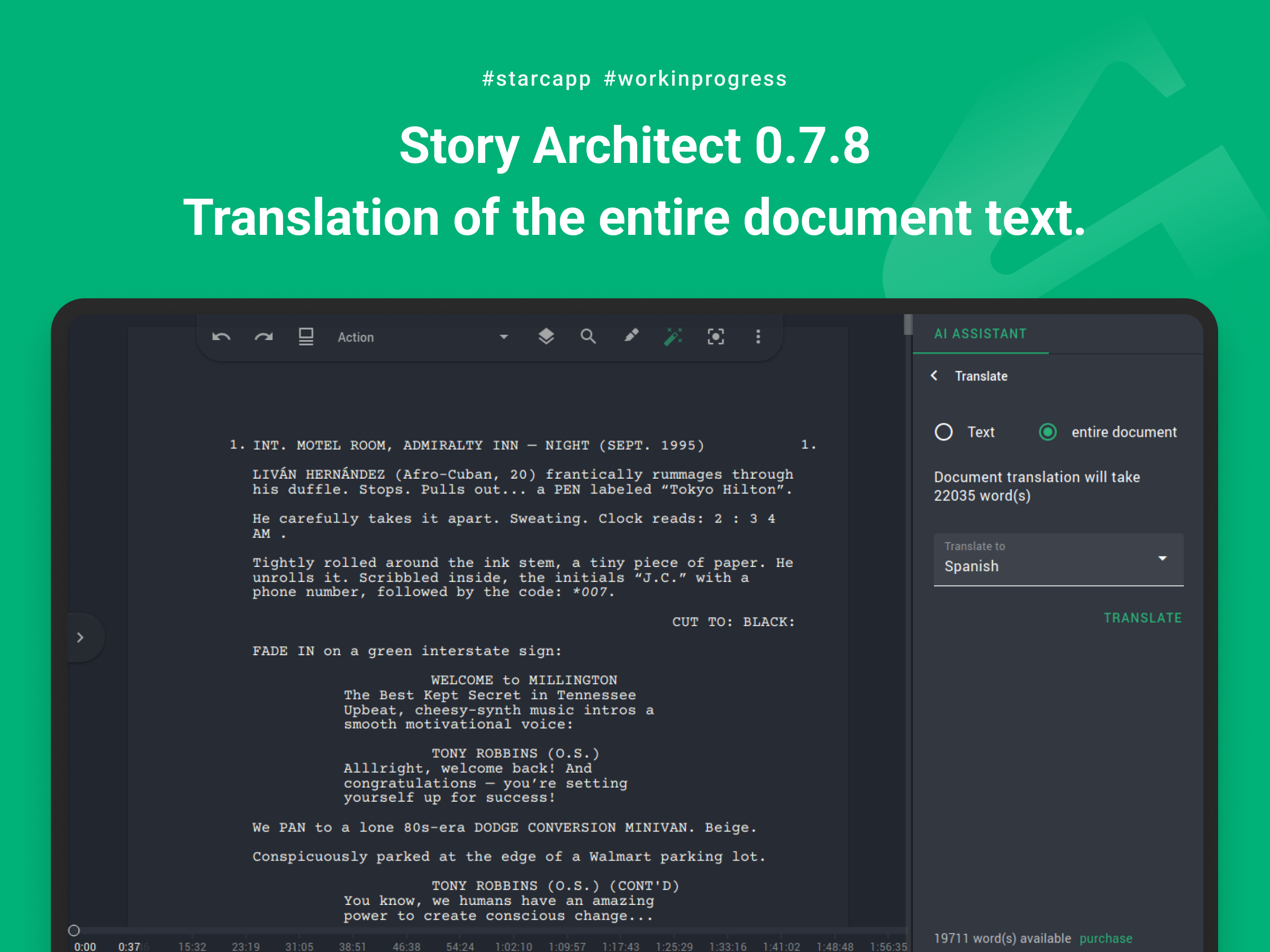This screenshot has height=952, width=1270.
Task: Click the timeline playhead circle handle
Action: (74, 930)
